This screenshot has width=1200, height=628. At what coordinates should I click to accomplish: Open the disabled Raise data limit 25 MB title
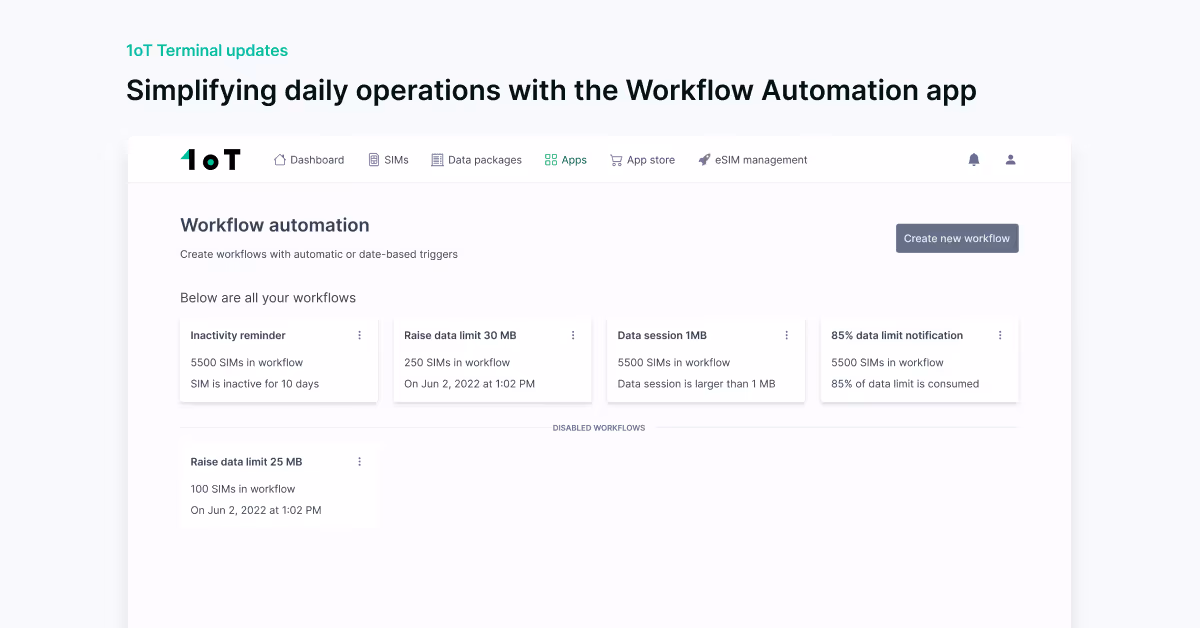246,462
